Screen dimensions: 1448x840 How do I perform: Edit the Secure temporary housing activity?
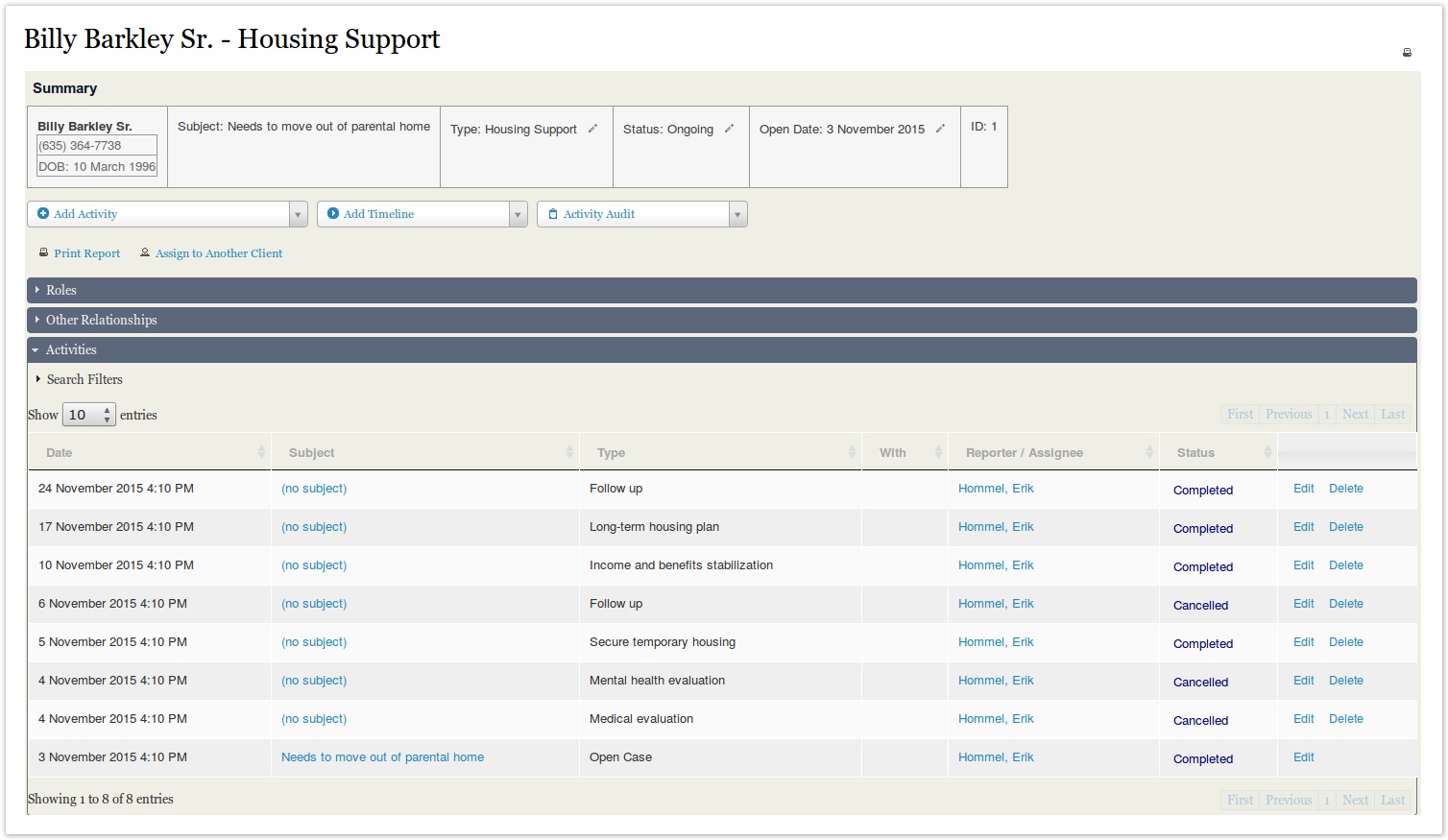tap(1303, 642)
